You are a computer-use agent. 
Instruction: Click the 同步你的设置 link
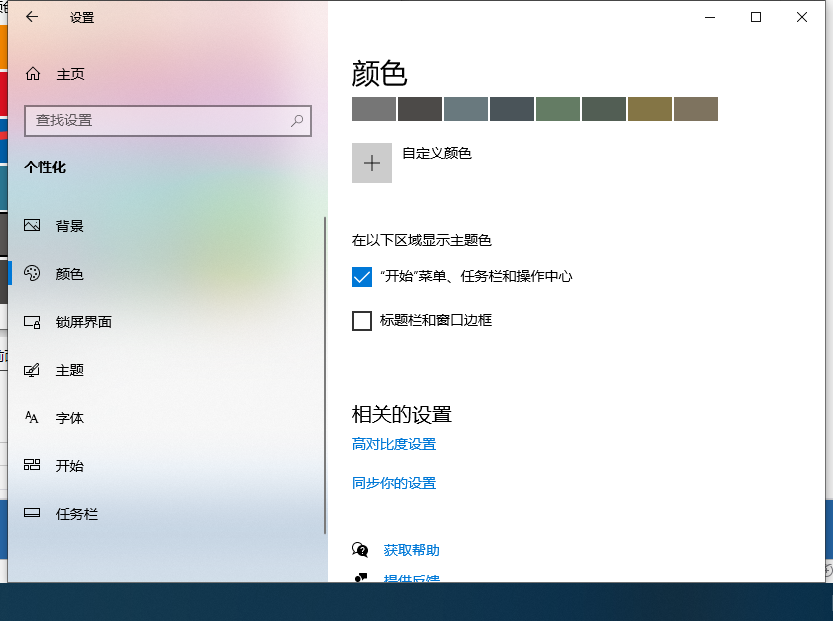click(x=394, y=482)
